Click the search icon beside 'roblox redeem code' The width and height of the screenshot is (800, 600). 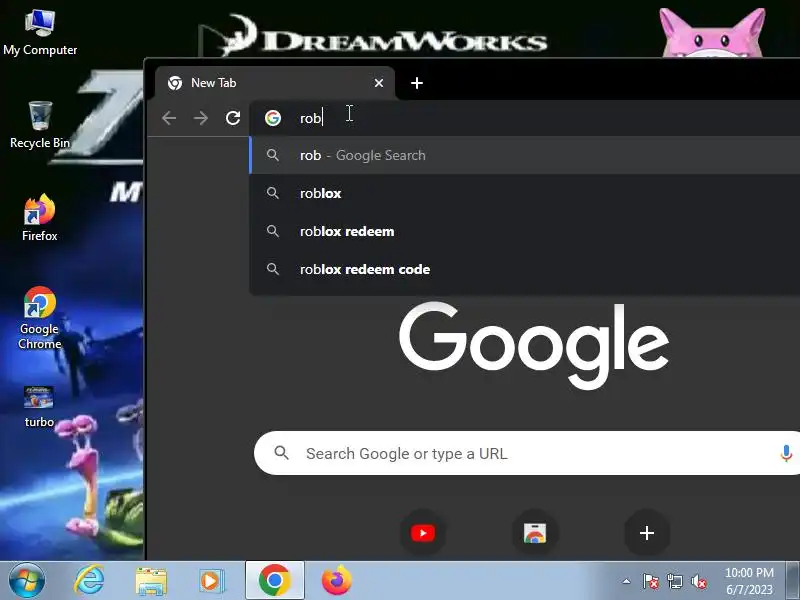point(273,269)
